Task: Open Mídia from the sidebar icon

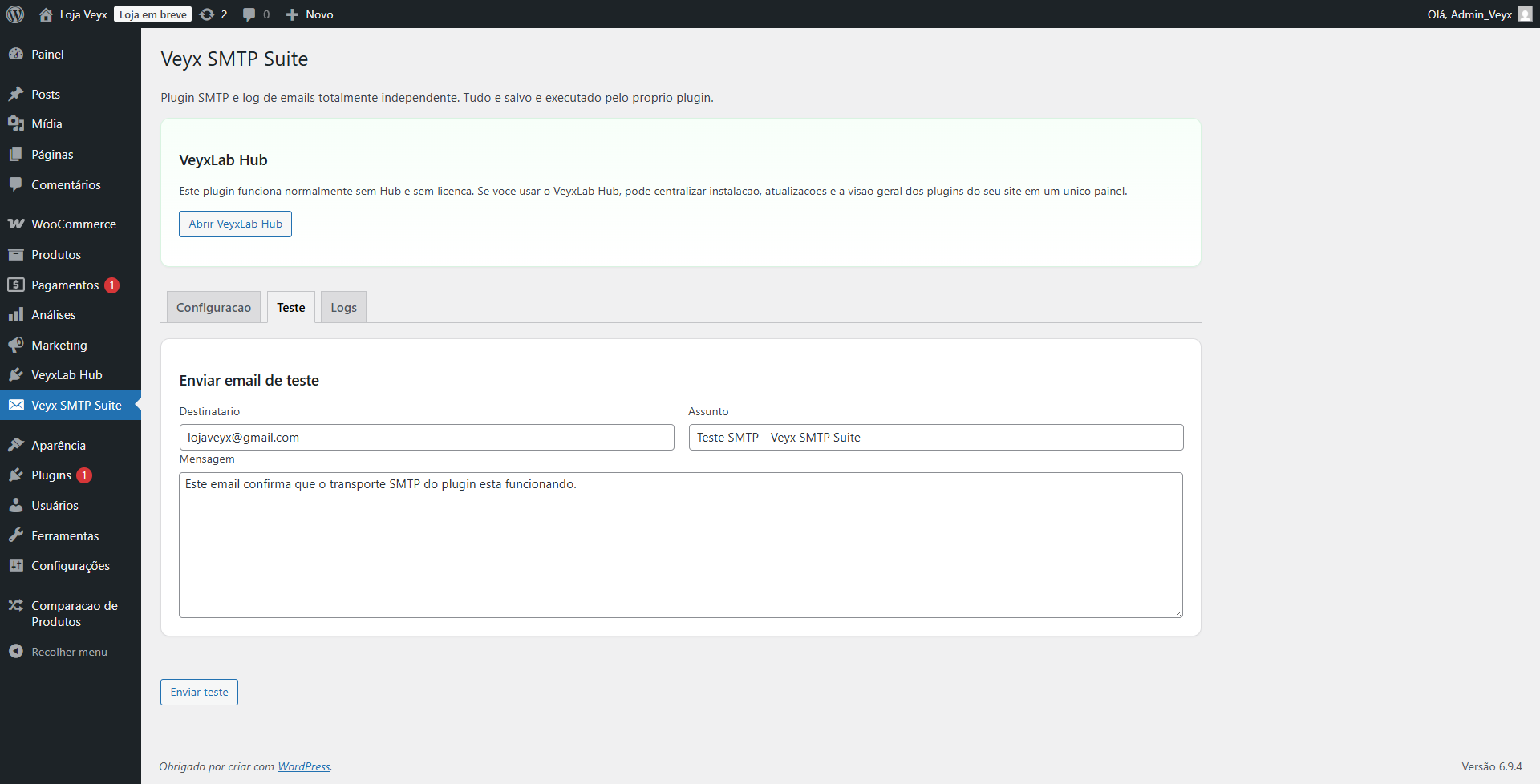Action: (x=17, y=123)
